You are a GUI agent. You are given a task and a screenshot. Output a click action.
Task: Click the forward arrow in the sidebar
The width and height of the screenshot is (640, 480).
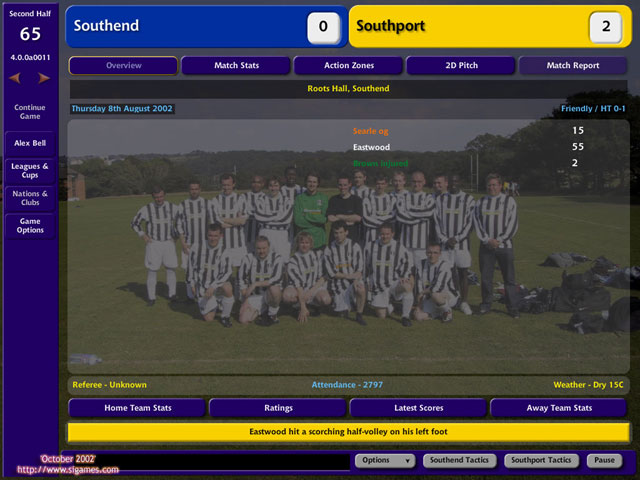click(x=44, y=78)
